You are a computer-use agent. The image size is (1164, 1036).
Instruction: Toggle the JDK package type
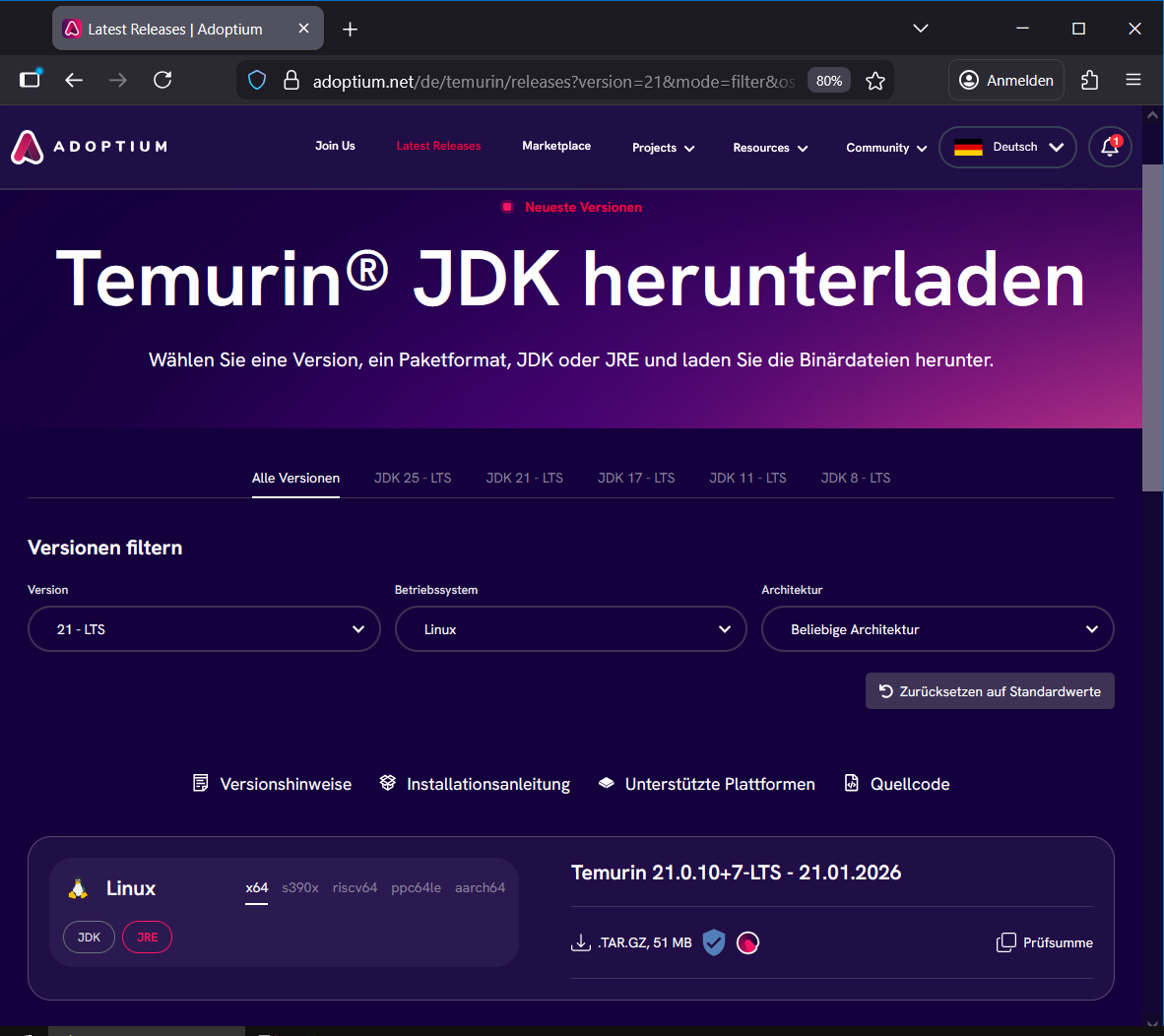point(89,938)
